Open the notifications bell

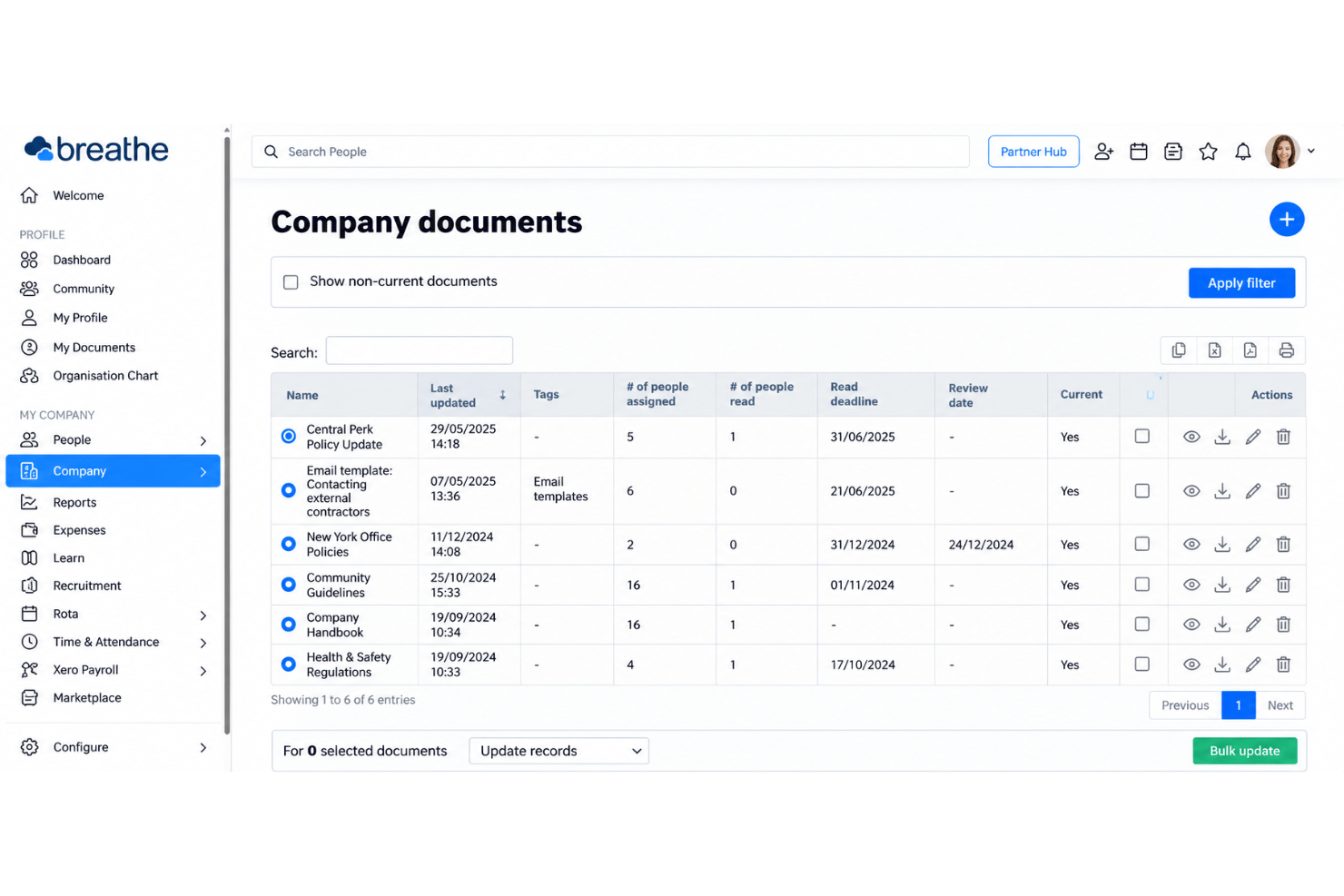1243,152
